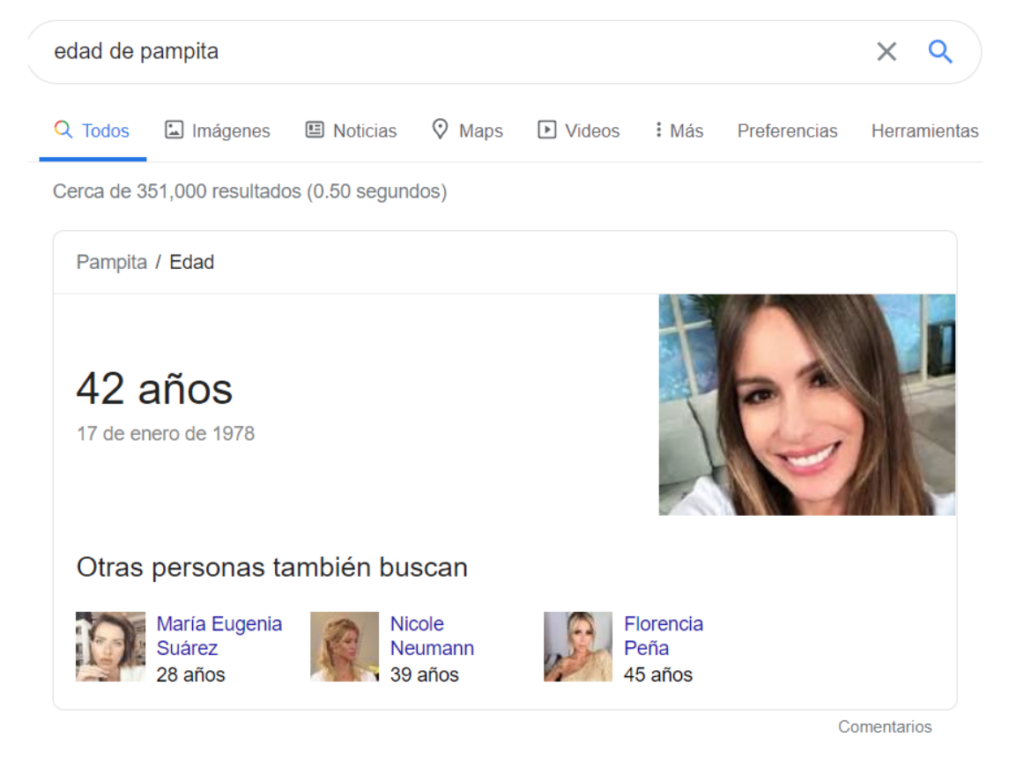Open Herramientas search tools
This screenshot has height=760, width=1024.
click(925, 131)
